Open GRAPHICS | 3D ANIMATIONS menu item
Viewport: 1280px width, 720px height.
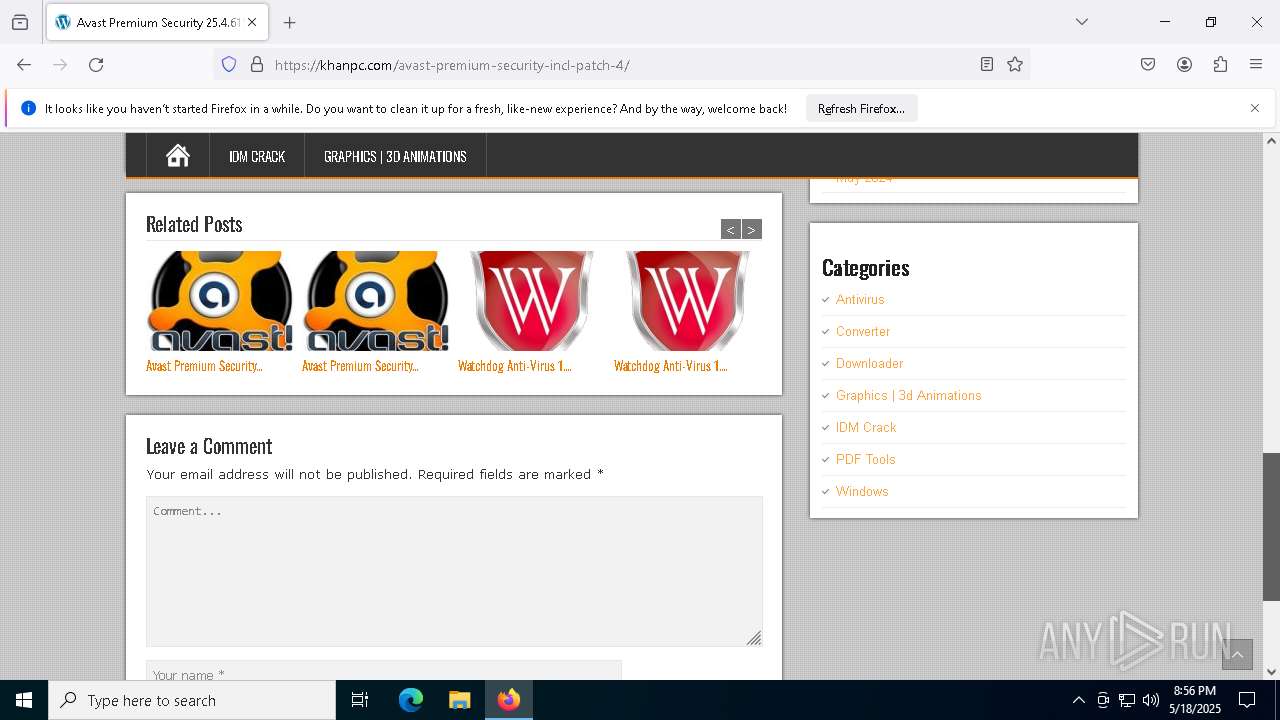click(x=395, y=156)
